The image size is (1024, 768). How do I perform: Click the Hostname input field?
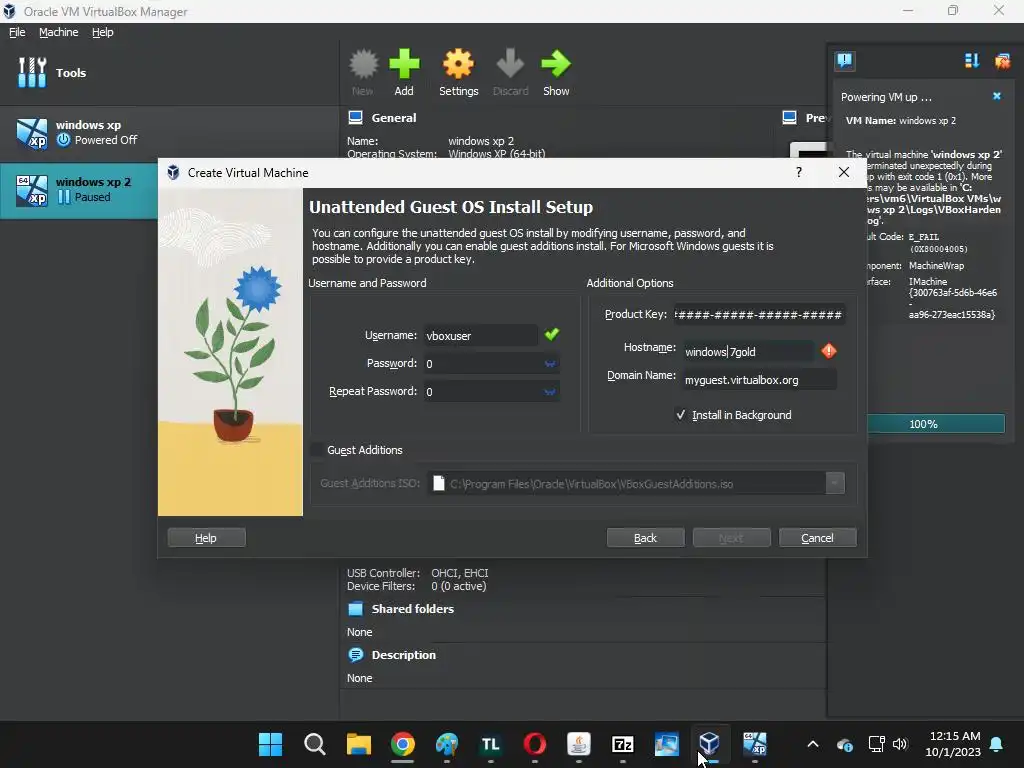[749, 351]
